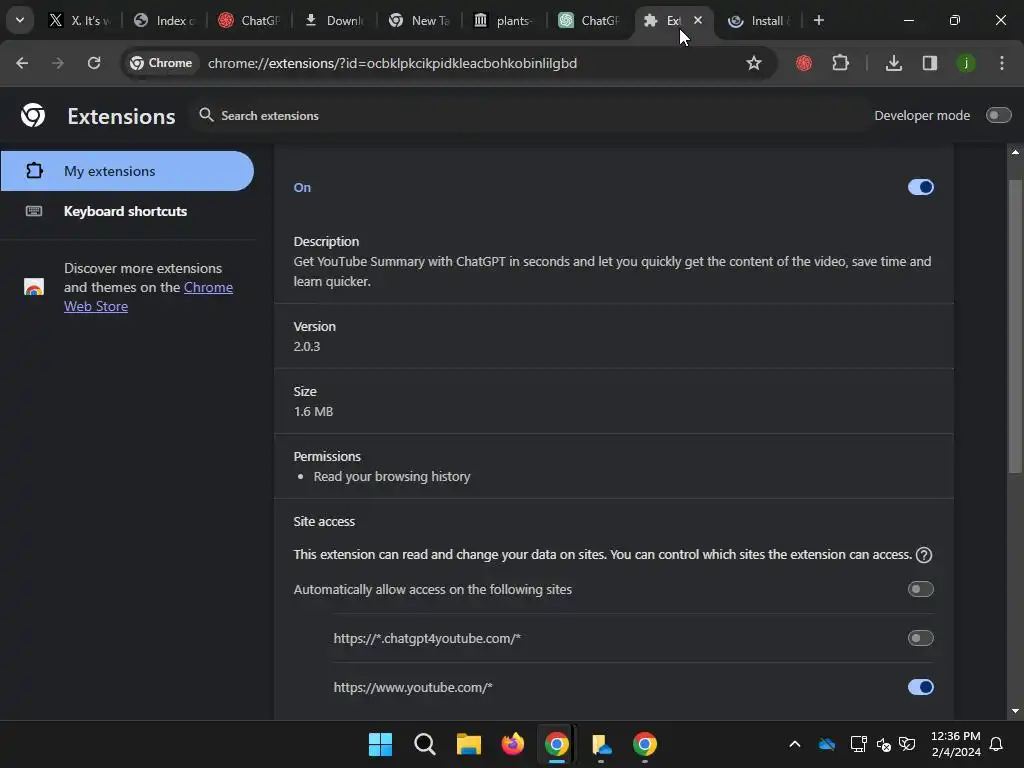Go forward to next page
Viewport: 1024px width, 768px height.
click(x=57, y=63)
